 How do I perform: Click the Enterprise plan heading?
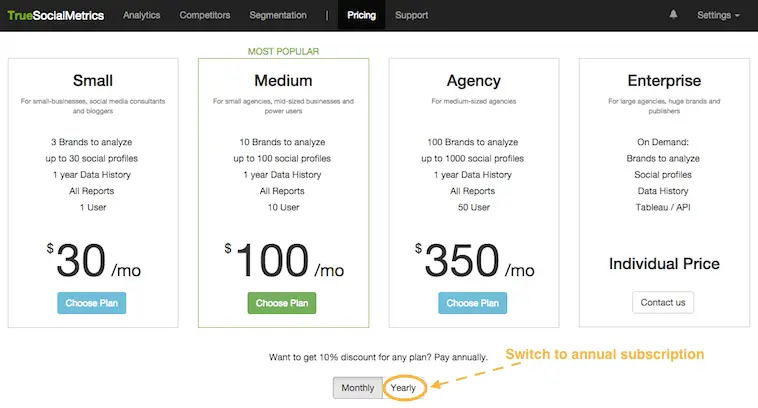[x=663, y=80]
